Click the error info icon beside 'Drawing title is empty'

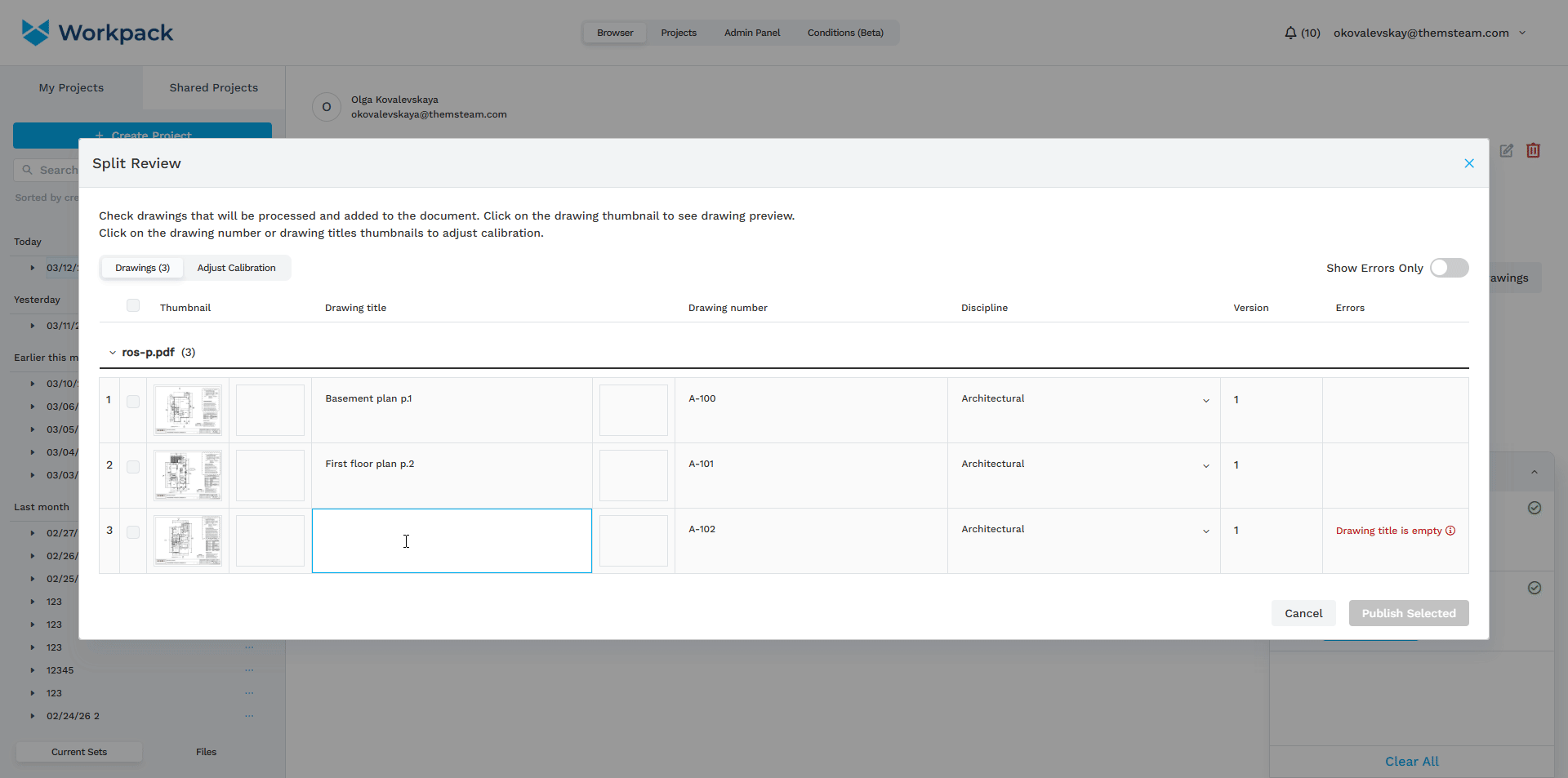pyautogui.click(x=1450, y=531)
